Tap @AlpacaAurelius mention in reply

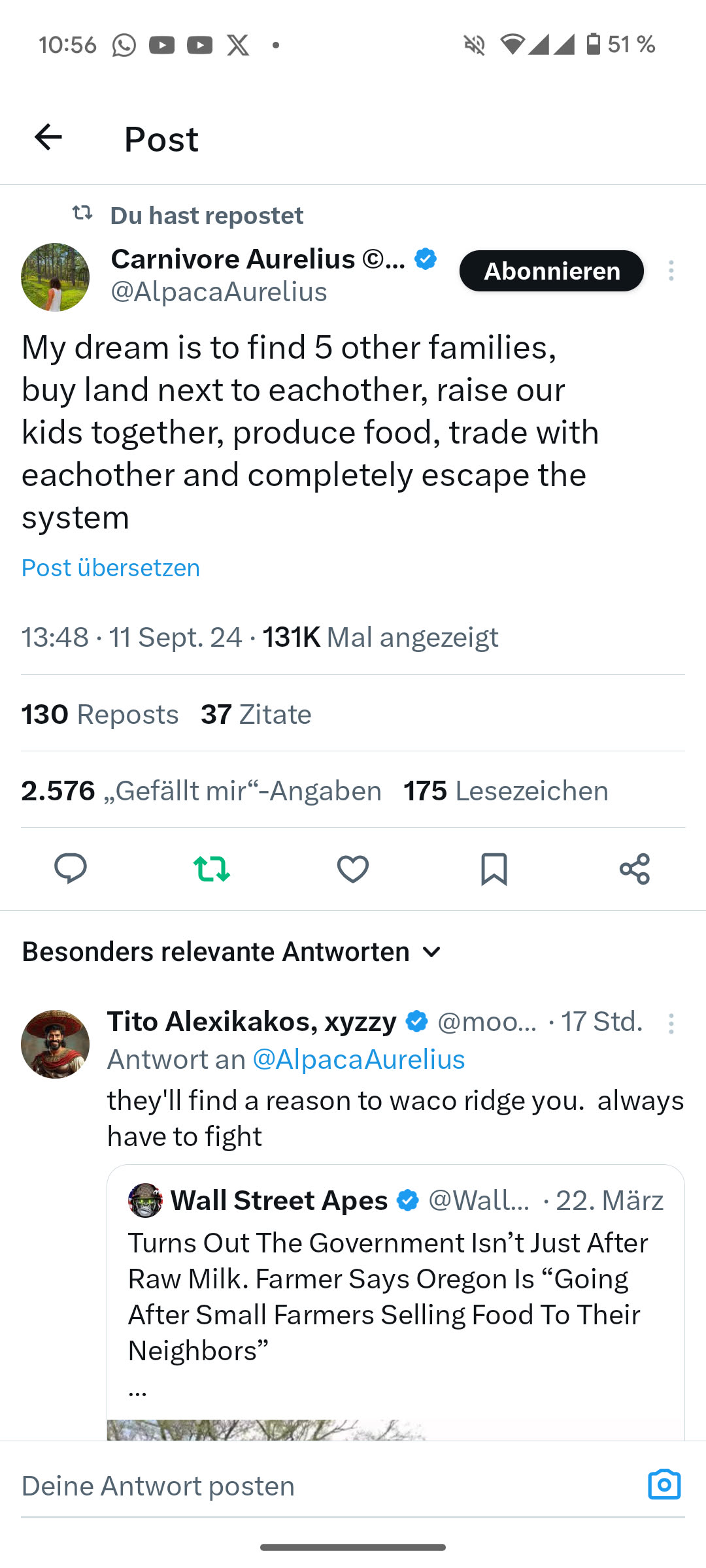[x=358, y=1060]
